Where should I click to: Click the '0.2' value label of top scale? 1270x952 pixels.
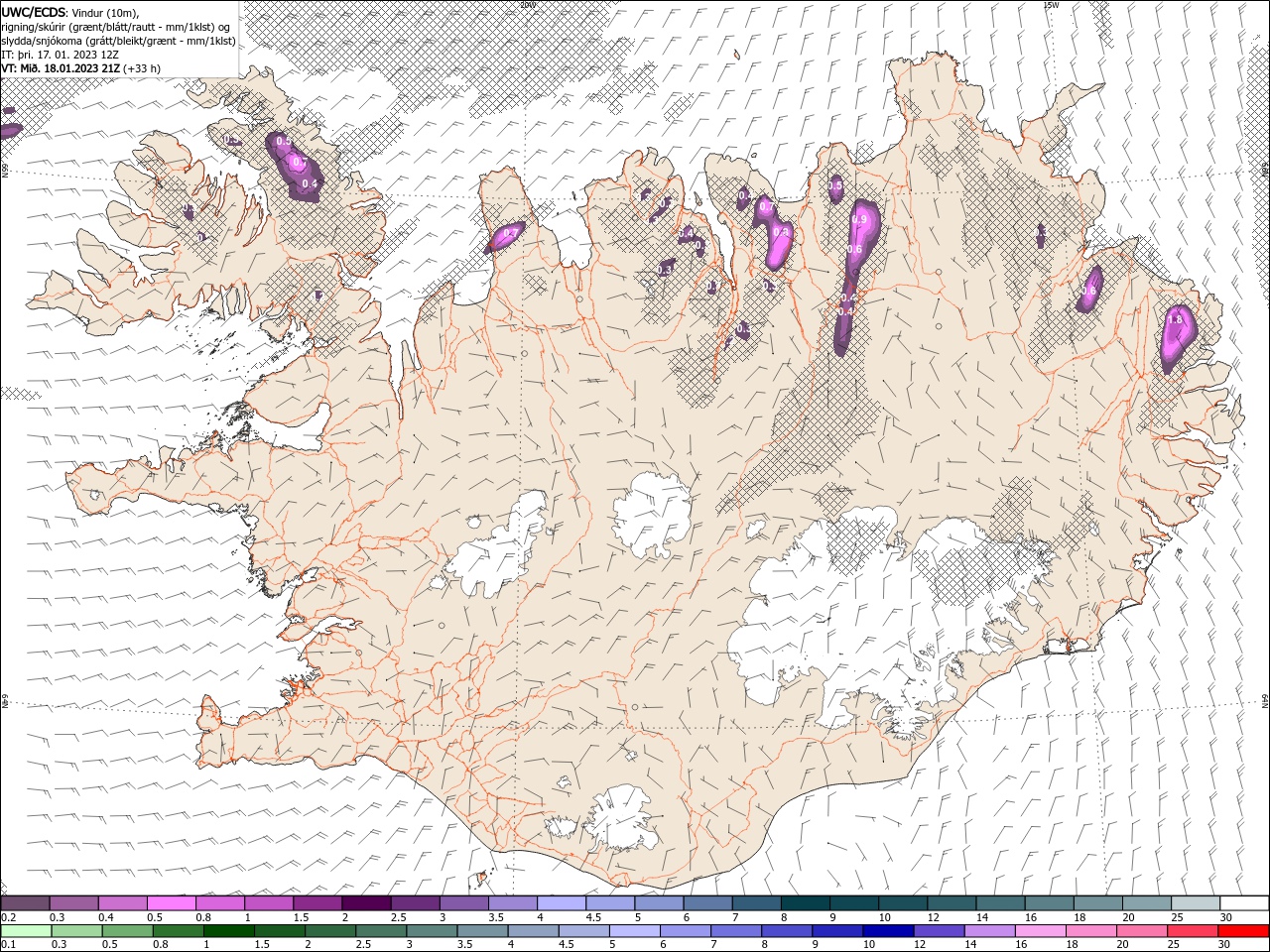pos(8,917)
